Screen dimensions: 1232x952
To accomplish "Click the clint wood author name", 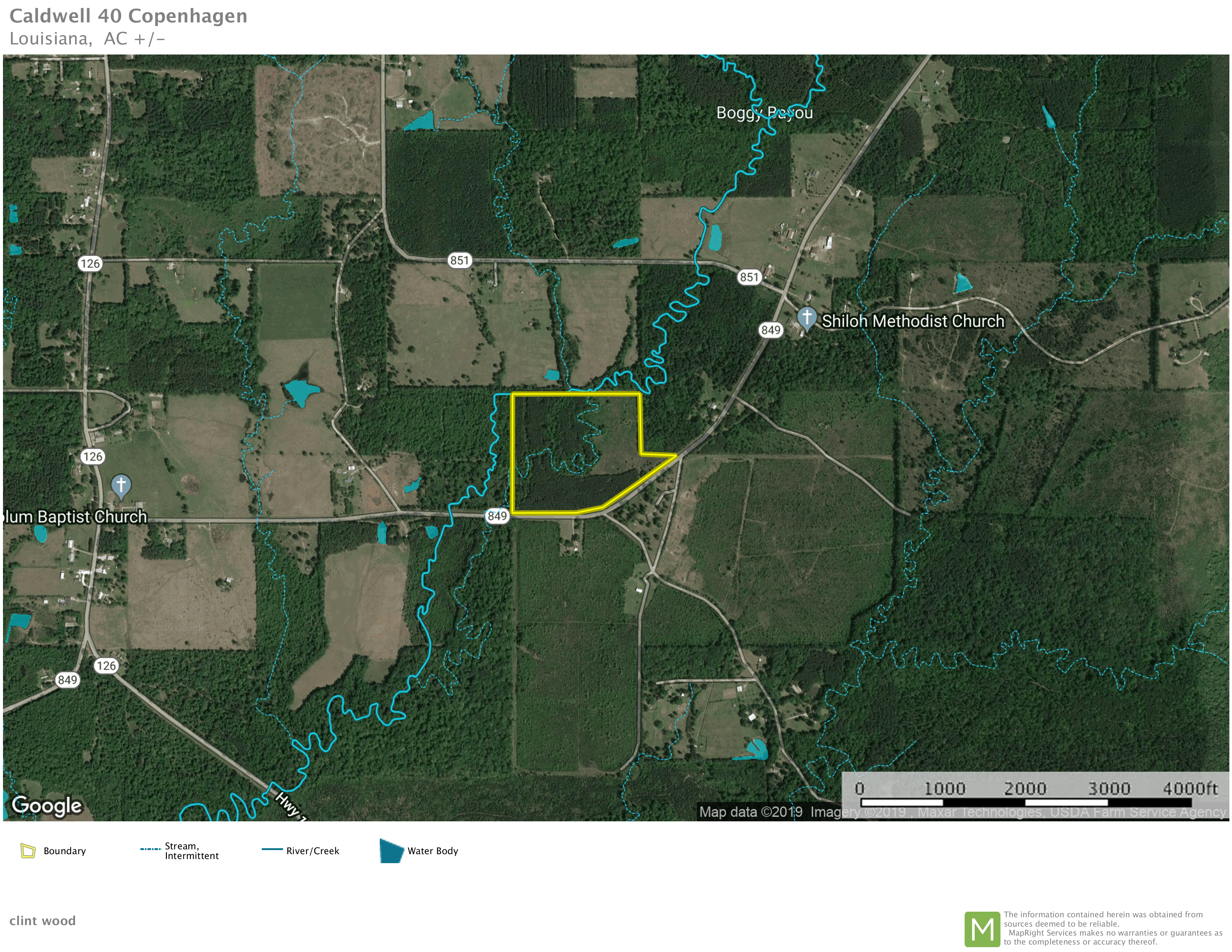I will point(42,921).
